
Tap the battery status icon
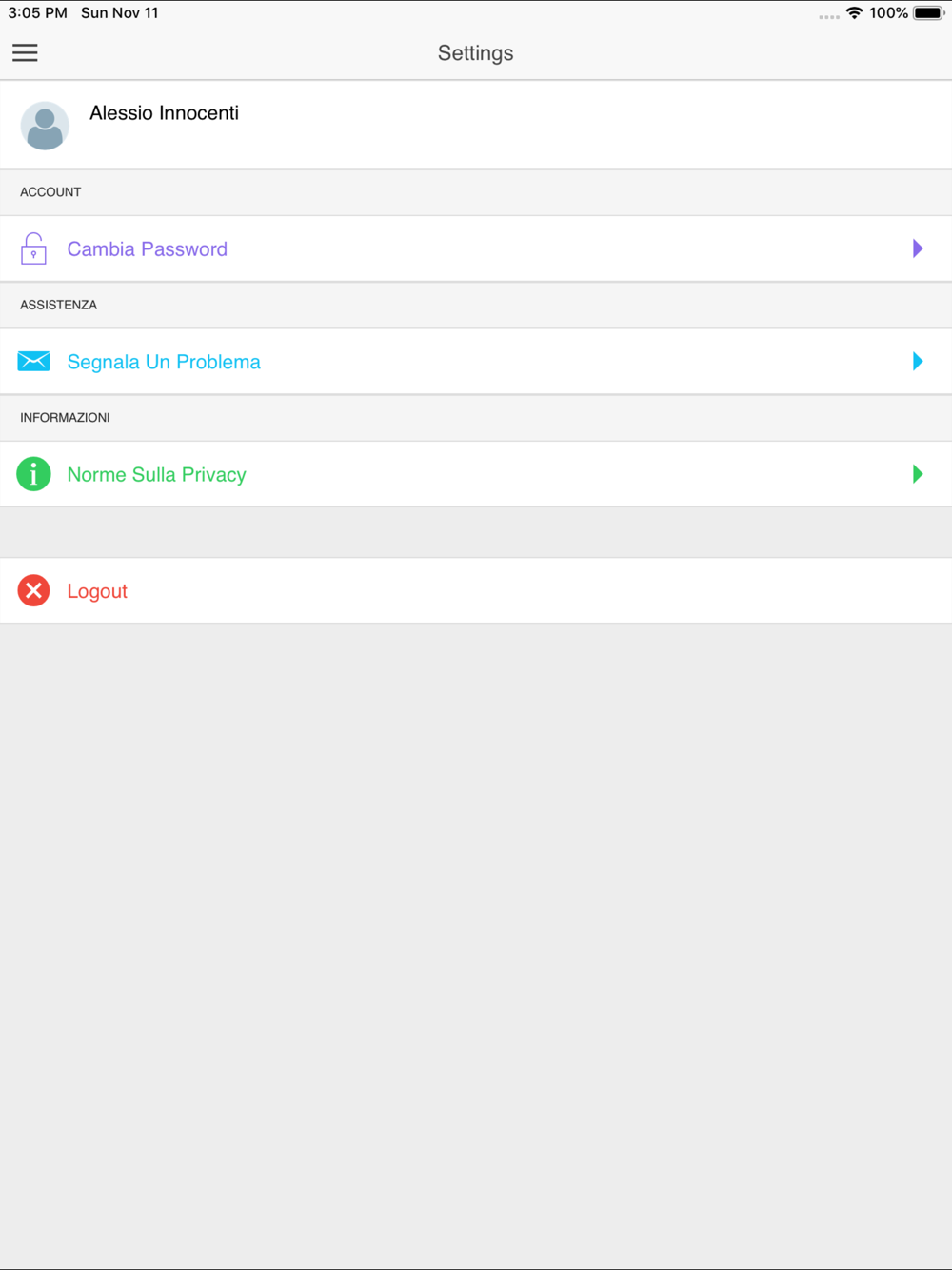[928, 13]
